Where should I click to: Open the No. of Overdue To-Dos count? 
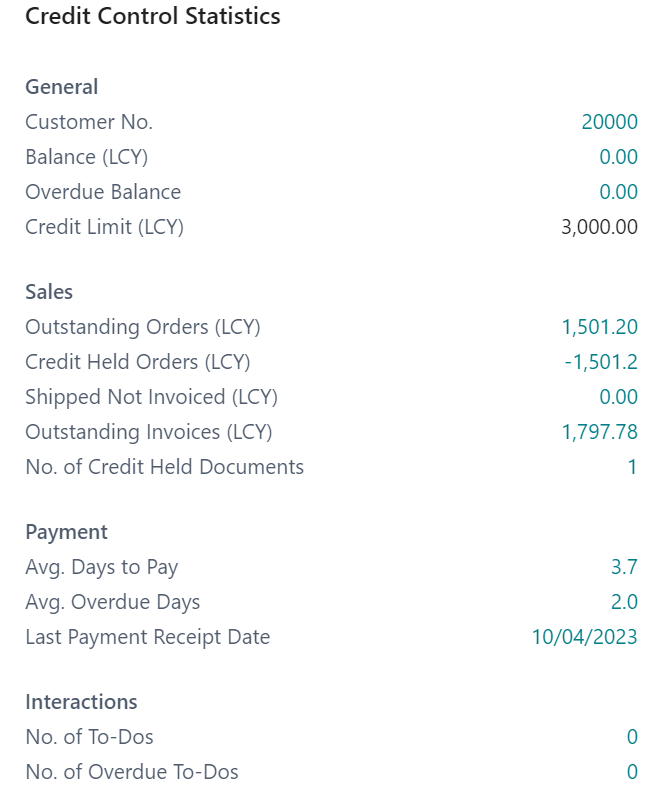[x=632, y=772]
